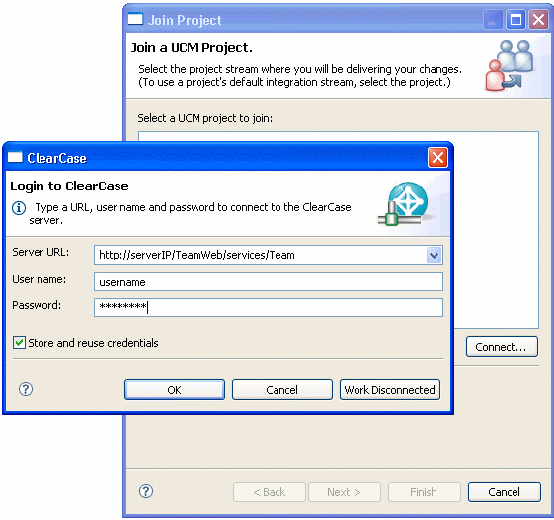
Task: Cancel the ClearCase login dialog
Action: point(282,390)
